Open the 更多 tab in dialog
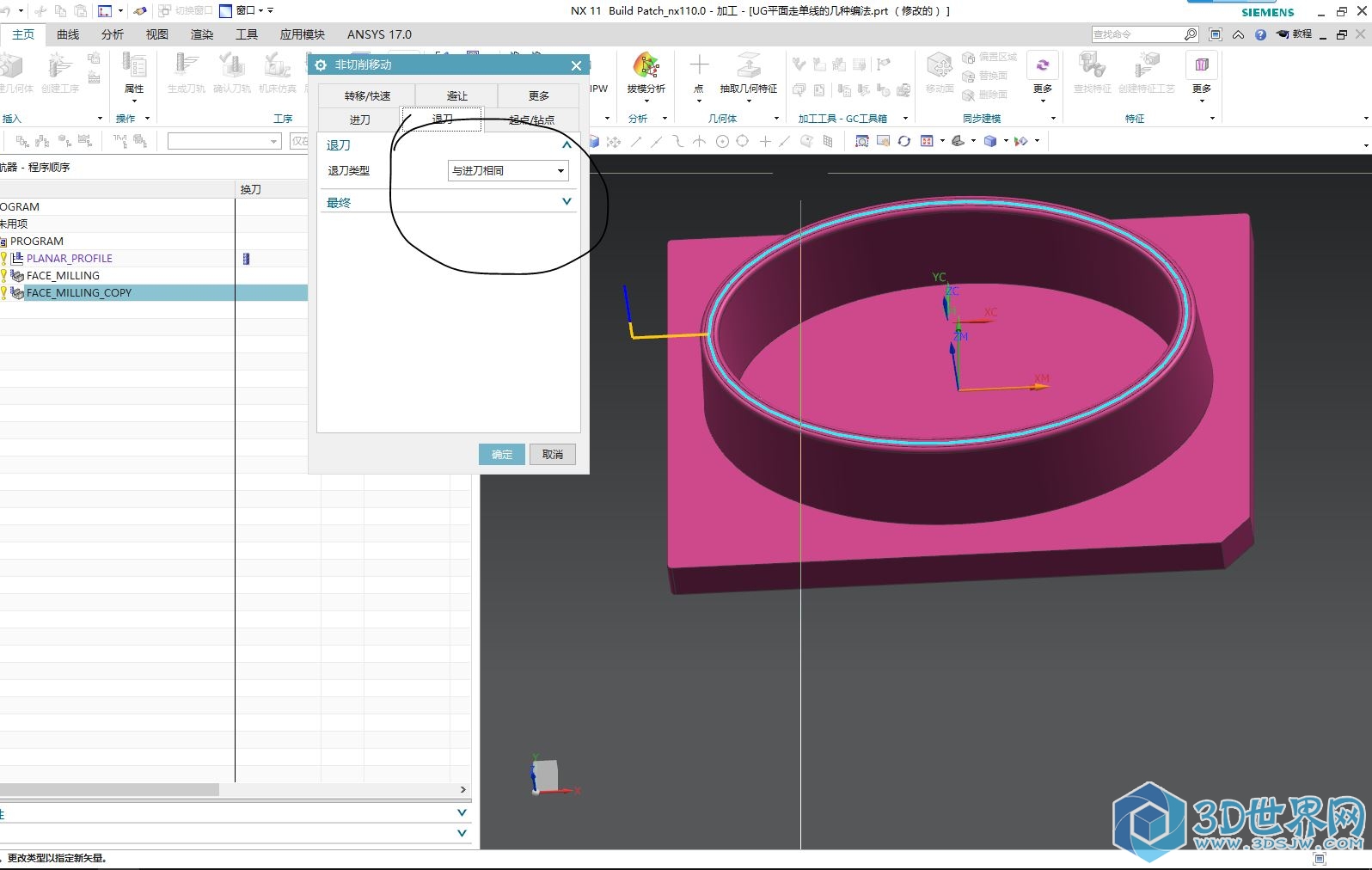This screenshot has height=870, width=1372. (539, 95)
